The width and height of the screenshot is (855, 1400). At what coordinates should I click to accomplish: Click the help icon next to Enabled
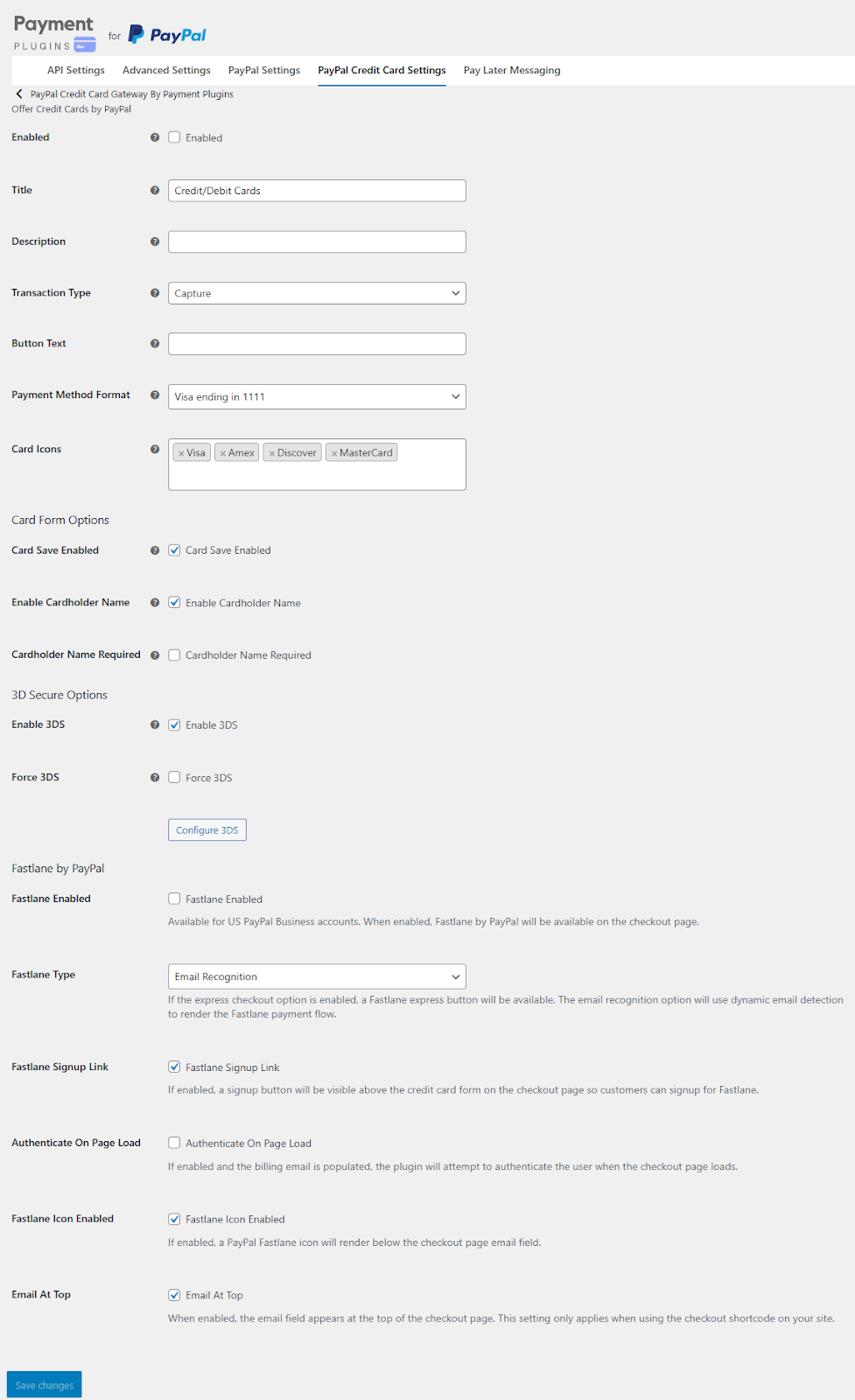coord(155,137)
